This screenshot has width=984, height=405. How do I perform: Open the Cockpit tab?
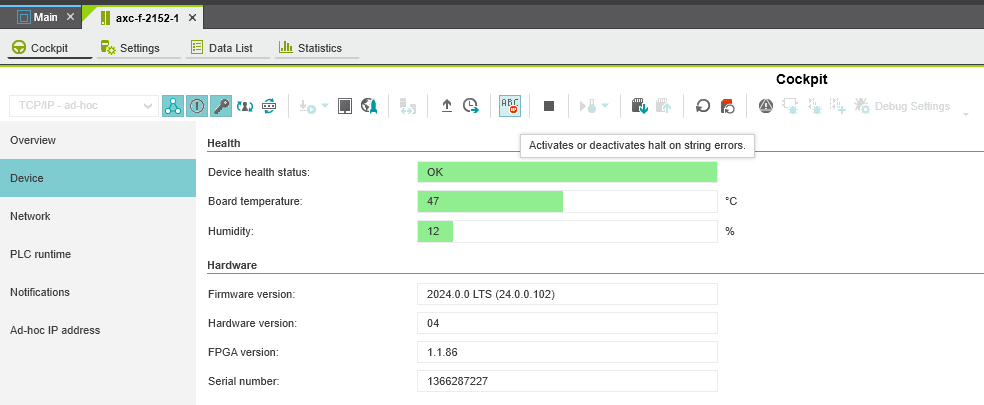point(50,48)
